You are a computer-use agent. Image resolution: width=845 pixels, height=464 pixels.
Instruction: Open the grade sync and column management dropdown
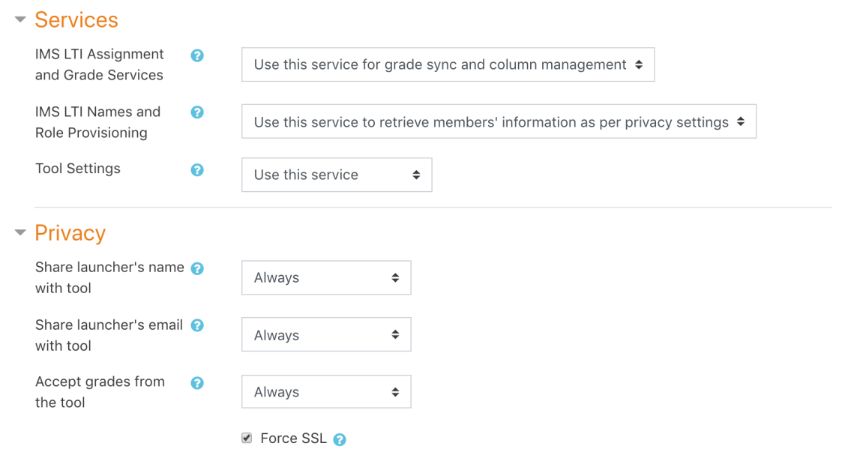point(448,65)
